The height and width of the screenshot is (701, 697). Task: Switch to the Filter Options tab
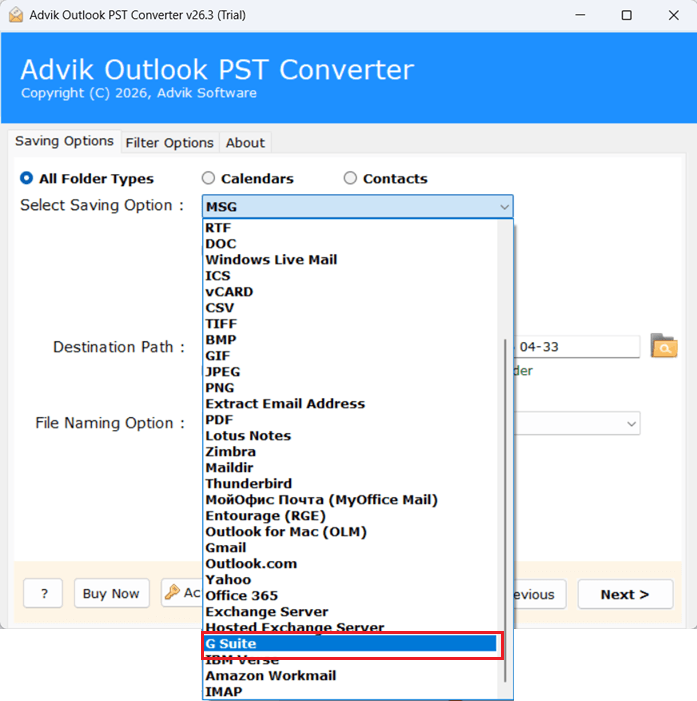tap(169, 143)
